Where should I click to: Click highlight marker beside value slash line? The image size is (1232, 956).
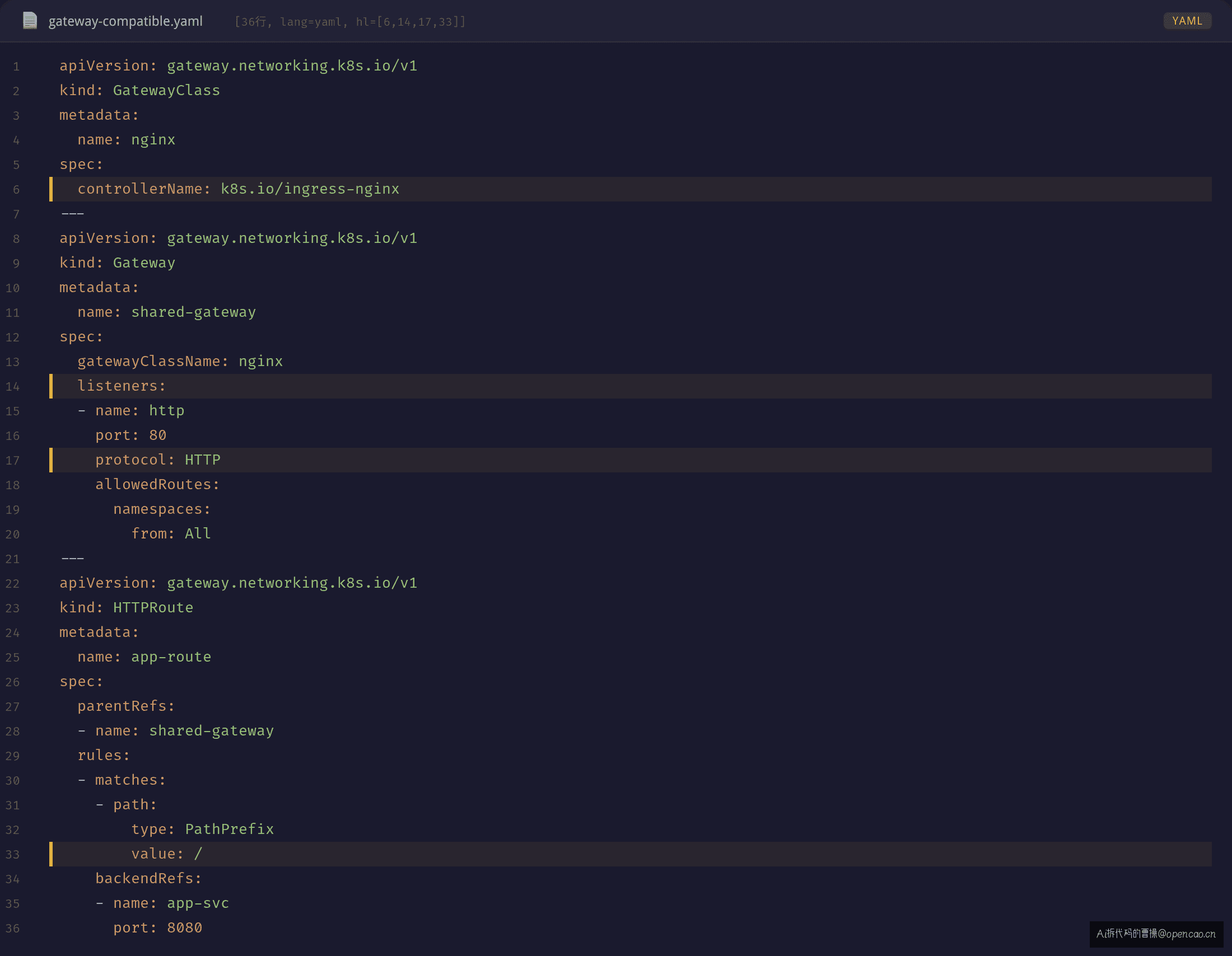point(51,854)
